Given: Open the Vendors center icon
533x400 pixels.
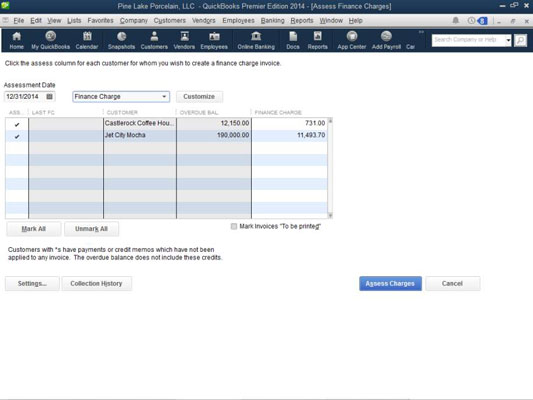Looking at the screenshot, I should (x=184, y=40).
